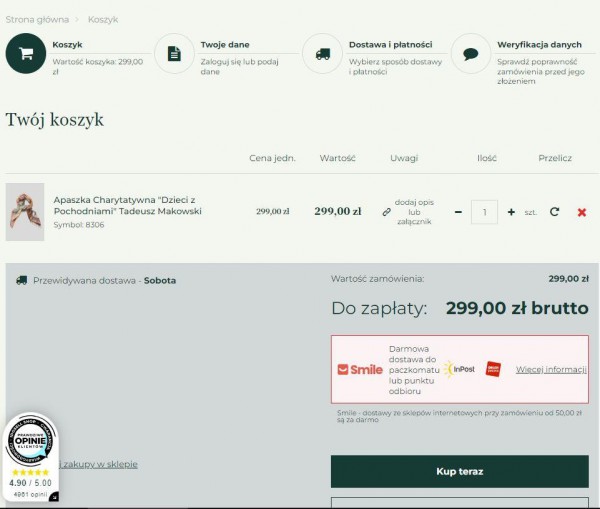Image resolution: width=600 pixels, height=509 pixels.
Task: Click the paperclip attachment link icon
Action: tap(386, 212)
